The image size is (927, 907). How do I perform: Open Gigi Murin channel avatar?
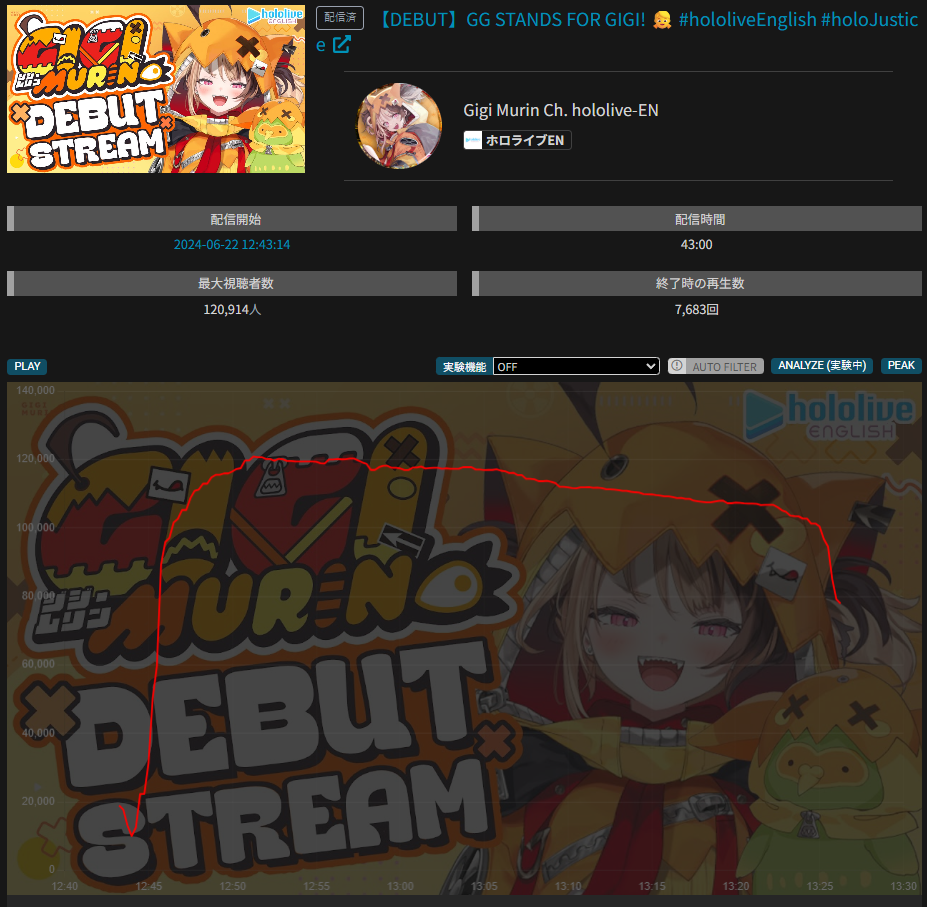coord(400,125)
